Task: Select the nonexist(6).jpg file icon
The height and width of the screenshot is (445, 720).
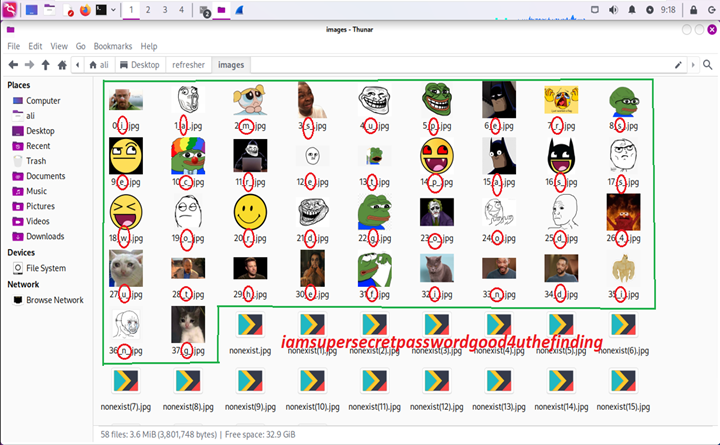Action: (623, 325)
